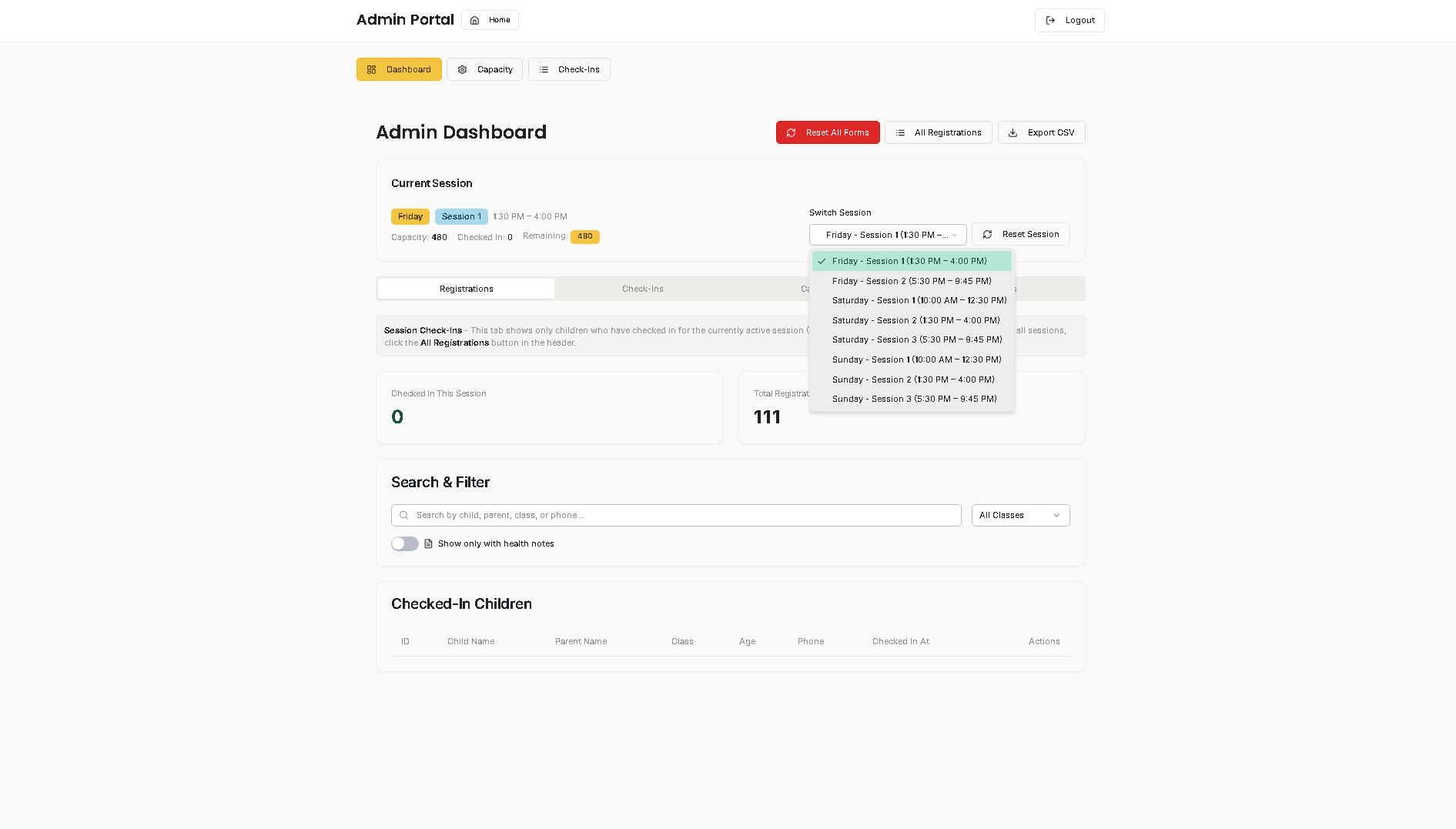Switch to the Check-Ins tab

pos(642,289)
